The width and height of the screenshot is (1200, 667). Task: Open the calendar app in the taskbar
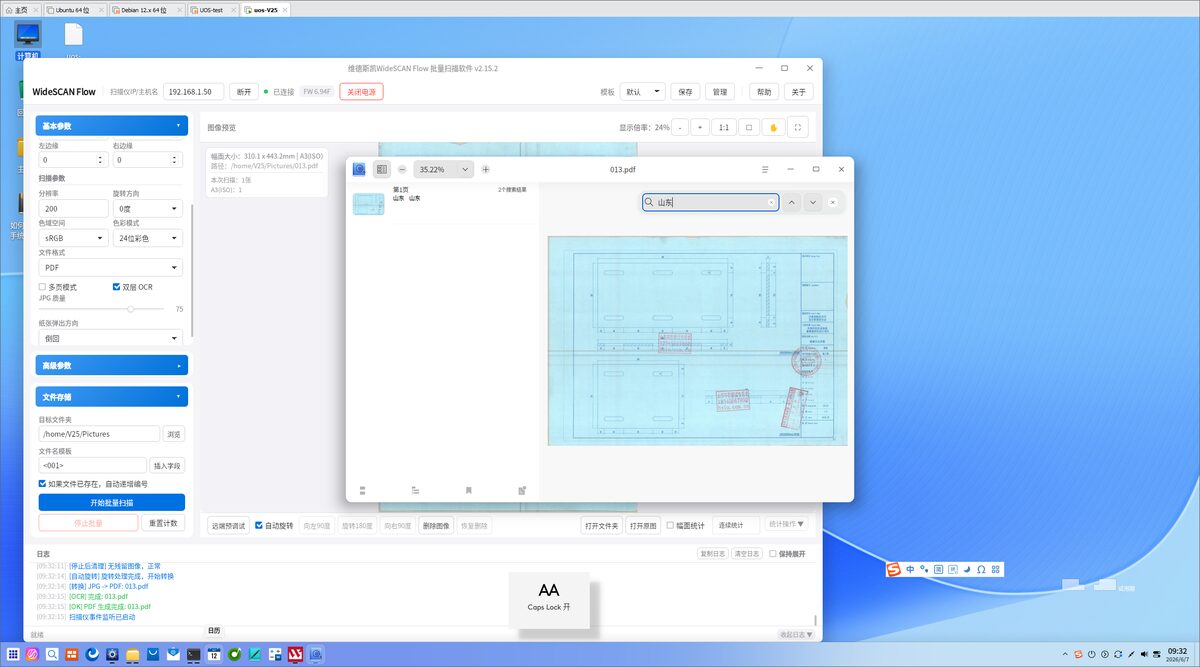tap(214, 654)
